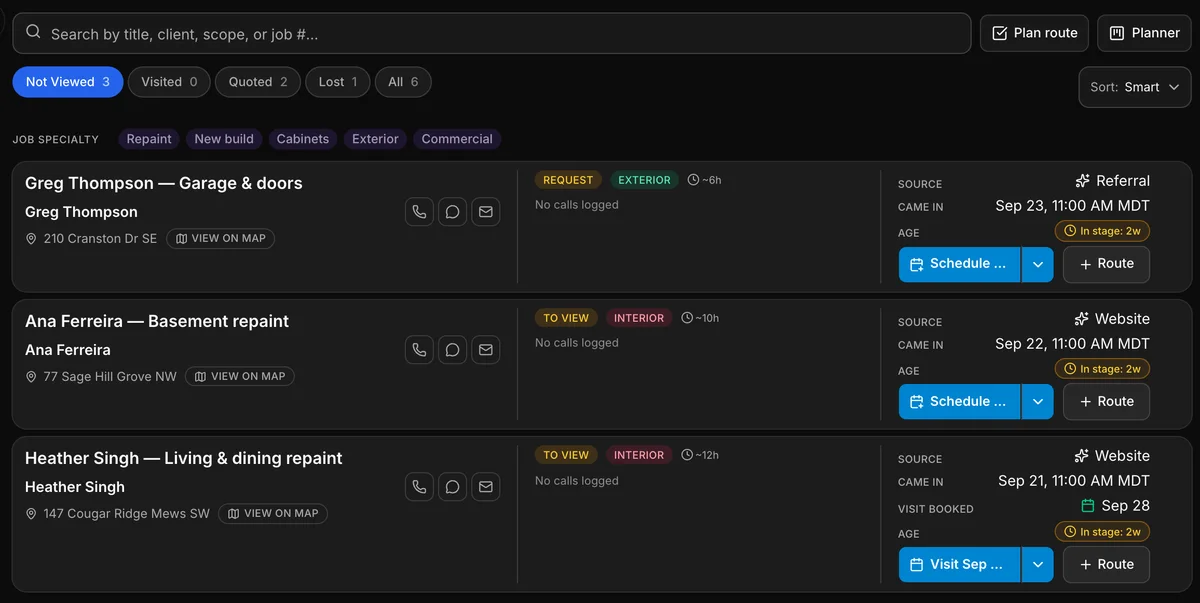Schedule a visit for Greg Thompson
Image resolution: width=1200 pixels, height=603 pixels.
pyautogui.click(x=959, y=264)
